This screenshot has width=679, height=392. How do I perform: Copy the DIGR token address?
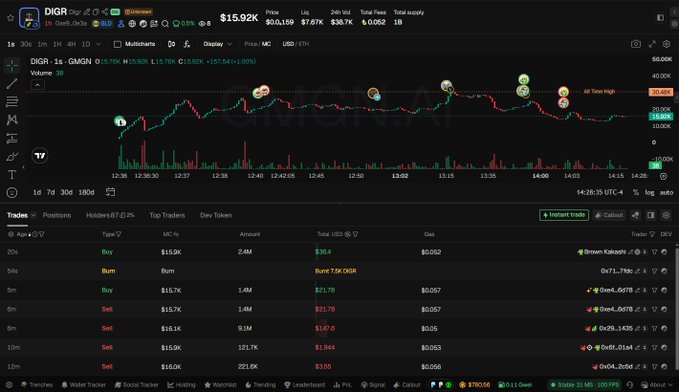point(96,12)
